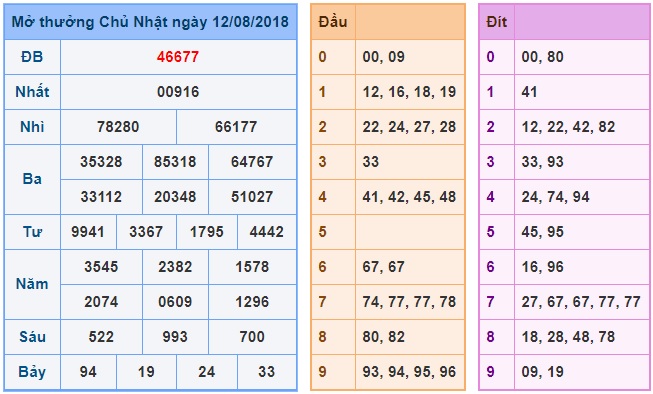Screen dimensions: 653x394
Task: Click the empty Đầu row 5 cell
Action: pos(410,232)
